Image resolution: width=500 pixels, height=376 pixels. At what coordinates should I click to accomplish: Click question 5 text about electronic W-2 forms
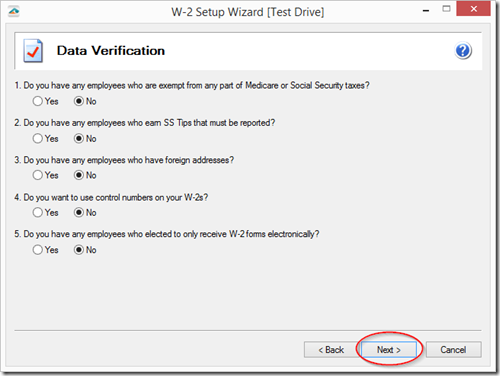[167, 234]
